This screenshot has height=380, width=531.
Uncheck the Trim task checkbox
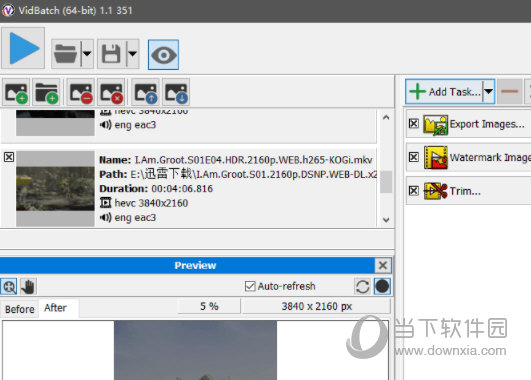414,191
